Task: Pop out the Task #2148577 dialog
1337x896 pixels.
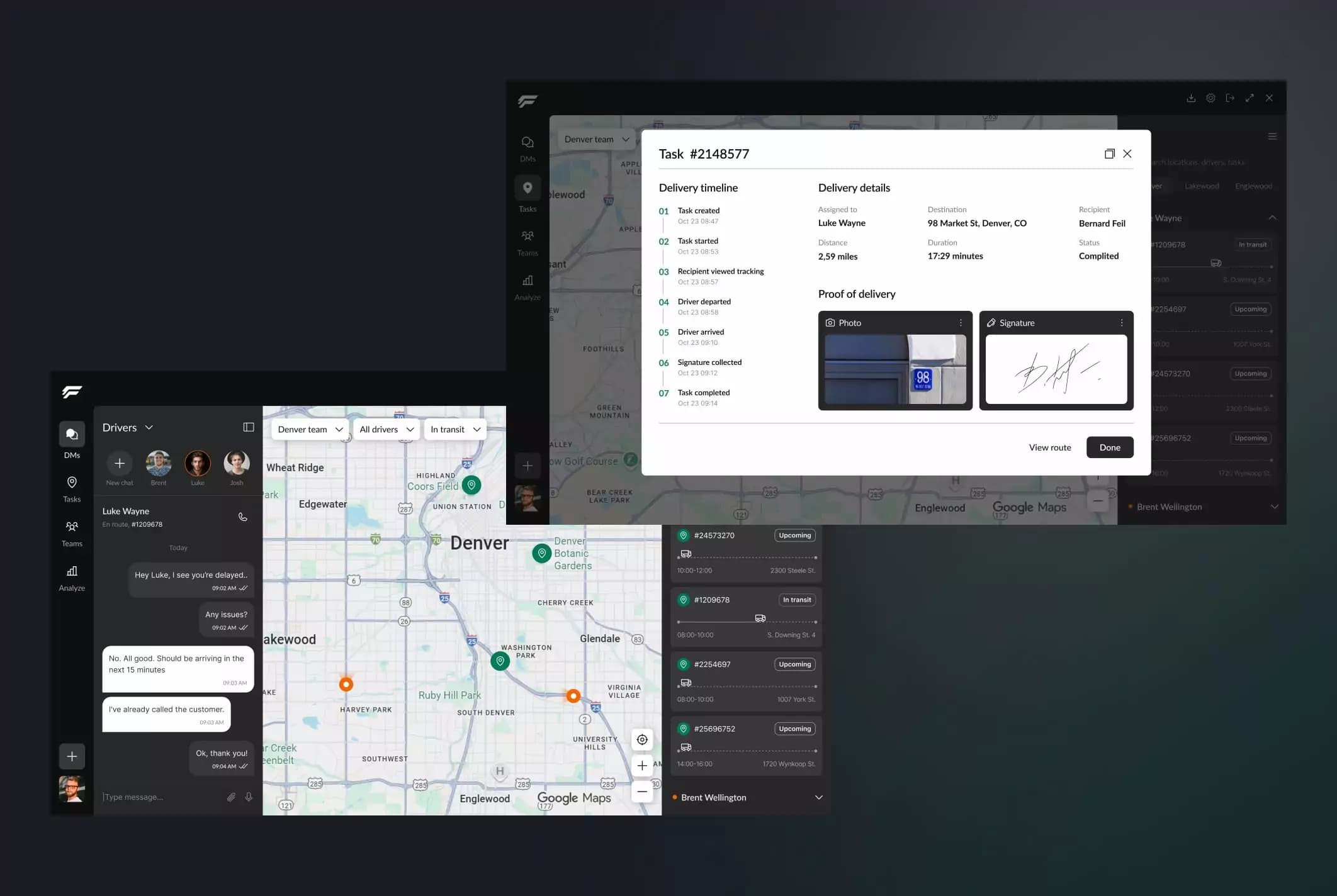Action: pos(1109,154)
